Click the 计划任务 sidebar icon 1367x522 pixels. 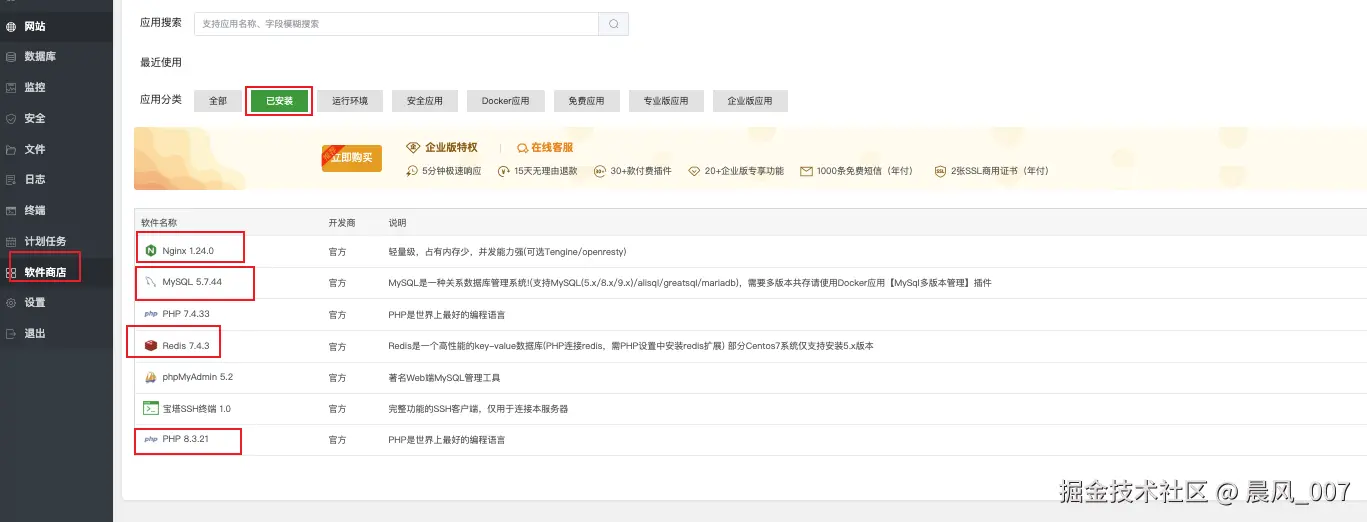coord(11,241)
